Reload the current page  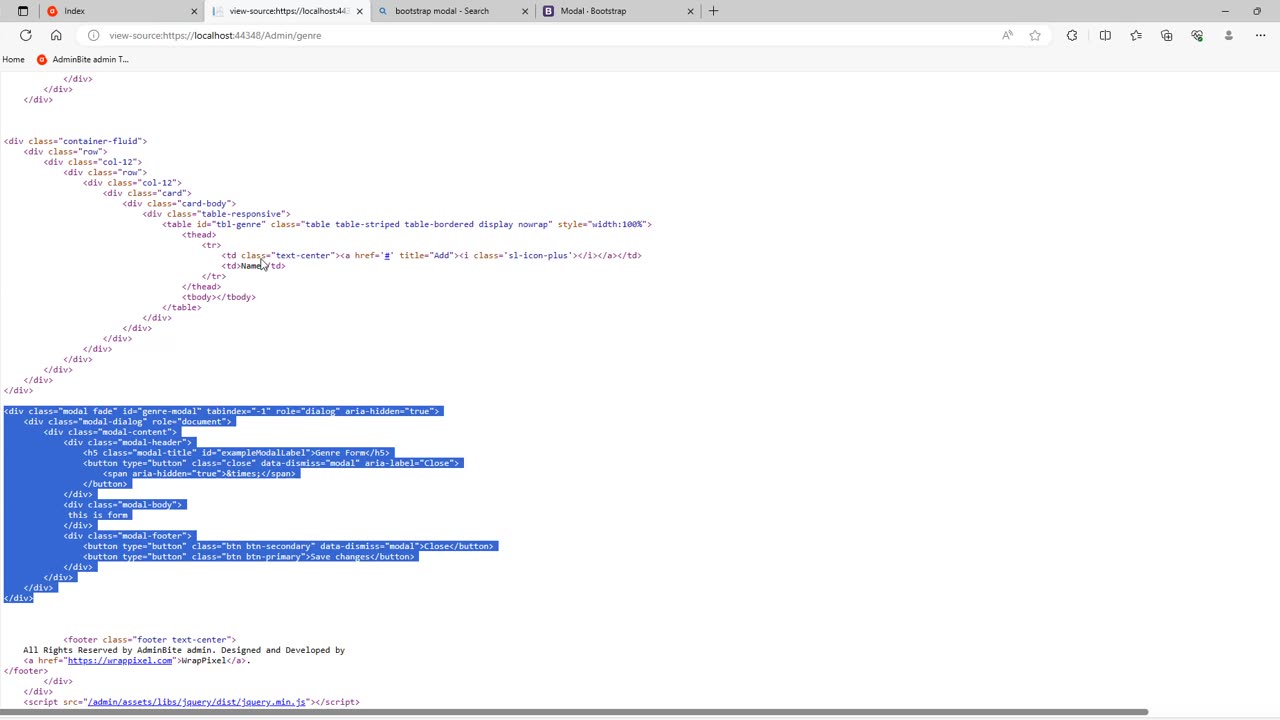[x=26, y=35]
